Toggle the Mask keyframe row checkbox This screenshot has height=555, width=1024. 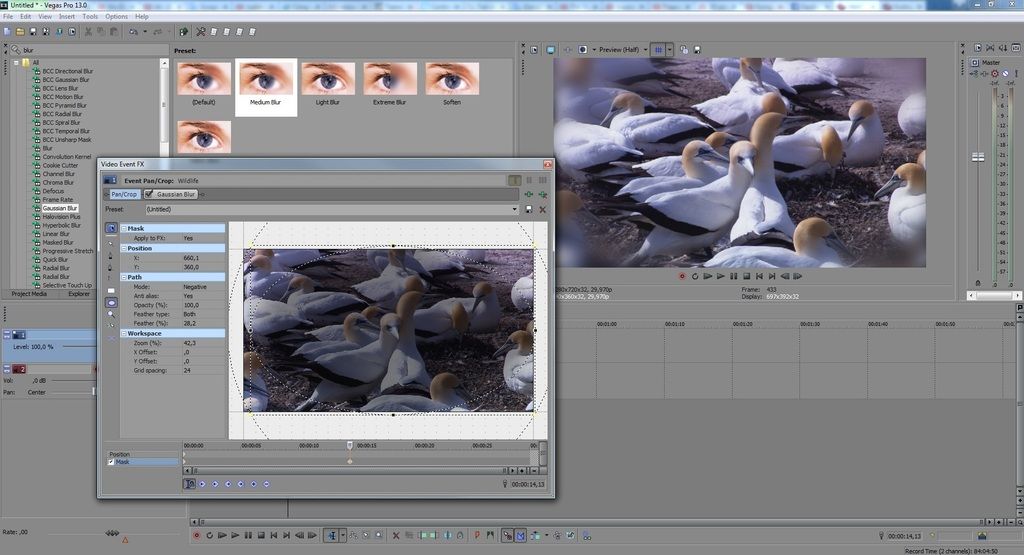pos(111,462)
